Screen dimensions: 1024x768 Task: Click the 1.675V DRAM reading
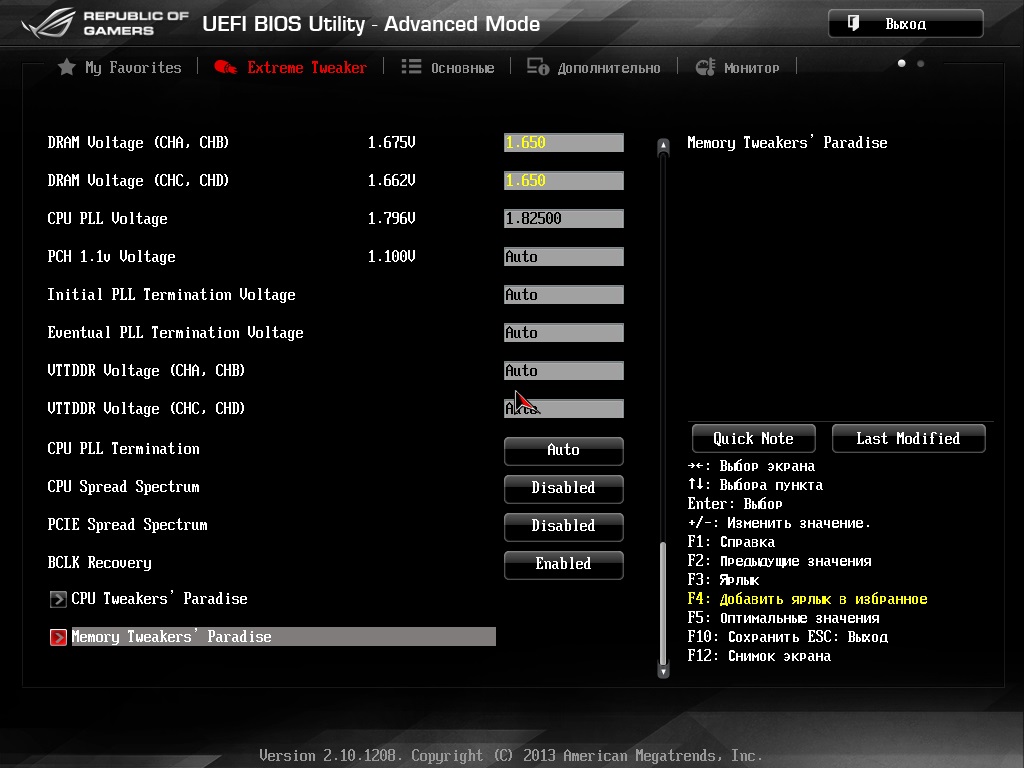(x=392, y=142)
